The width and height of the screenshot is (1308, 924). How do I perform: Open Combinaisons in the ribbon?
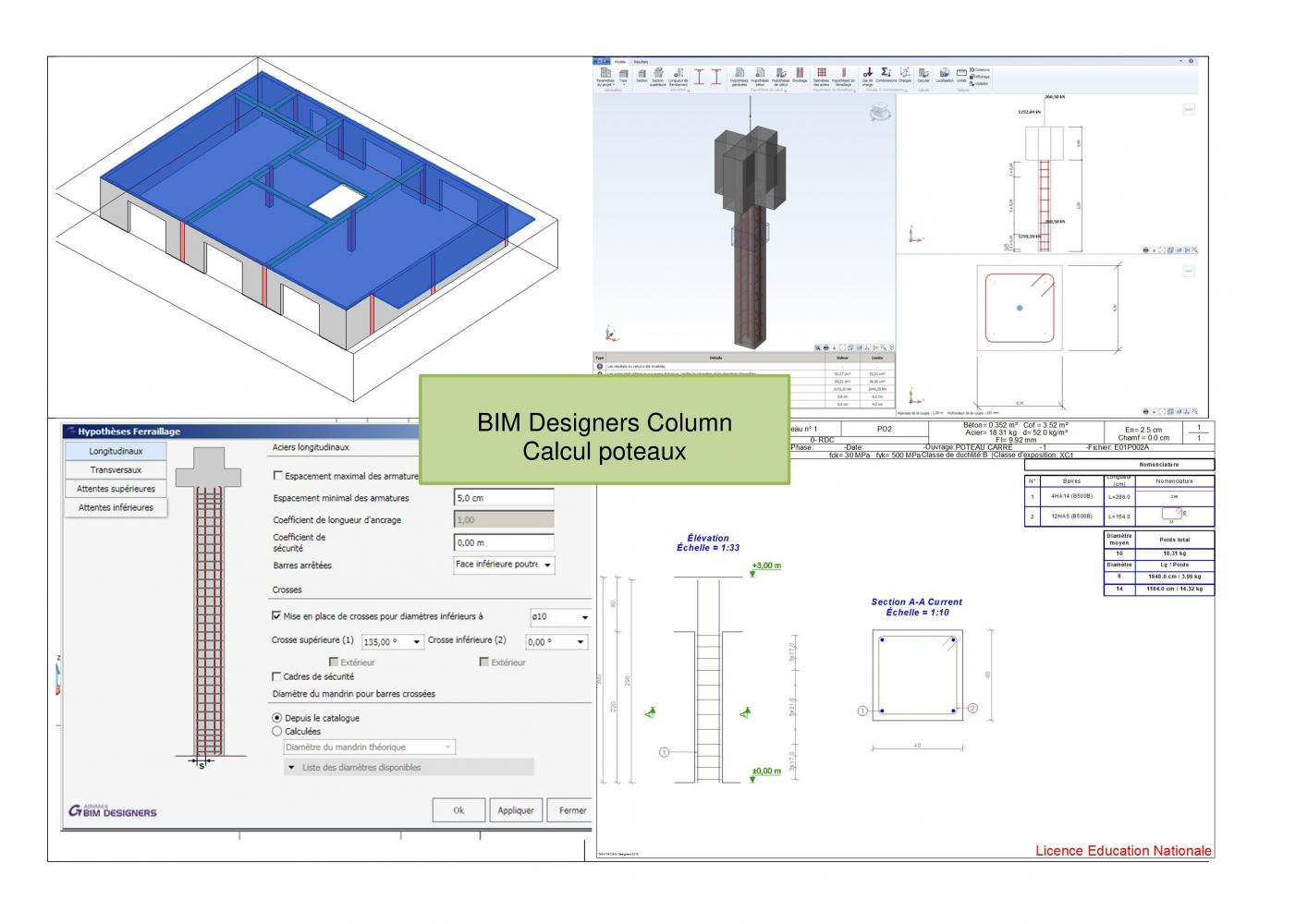coord(886,75)
